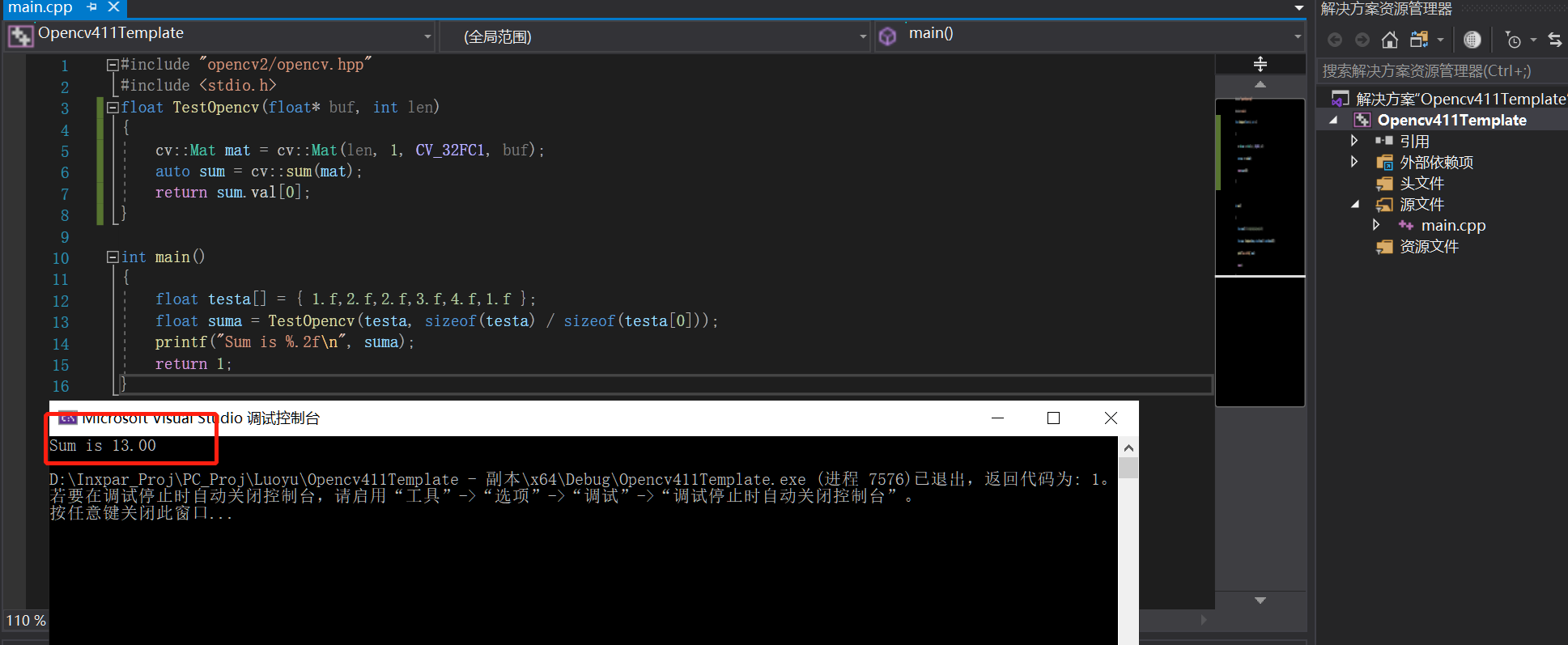Expand the 引用 node
Viewport: 1568px width, 645px height.
(x=1354, y=141)
